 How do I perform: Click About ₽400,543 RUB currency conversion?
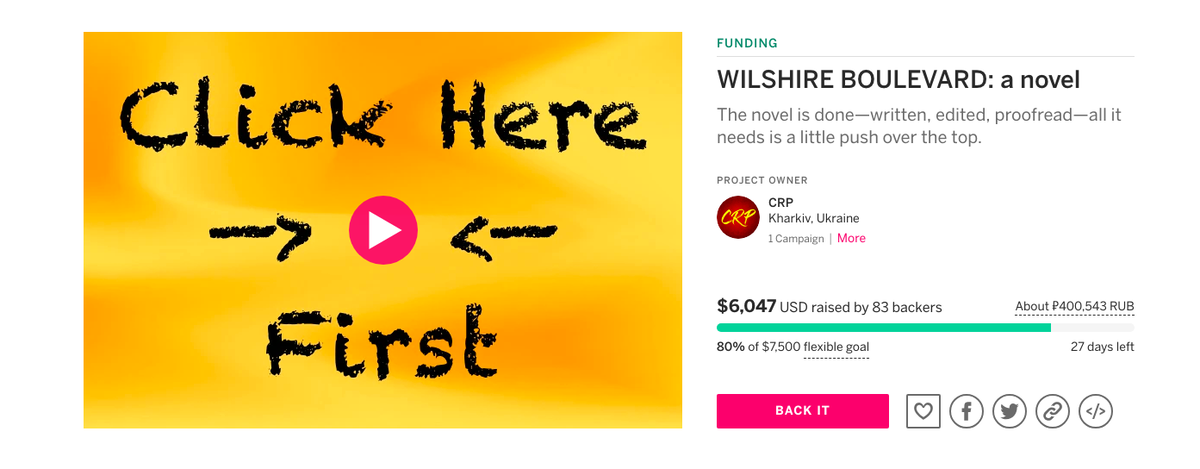1074,307
